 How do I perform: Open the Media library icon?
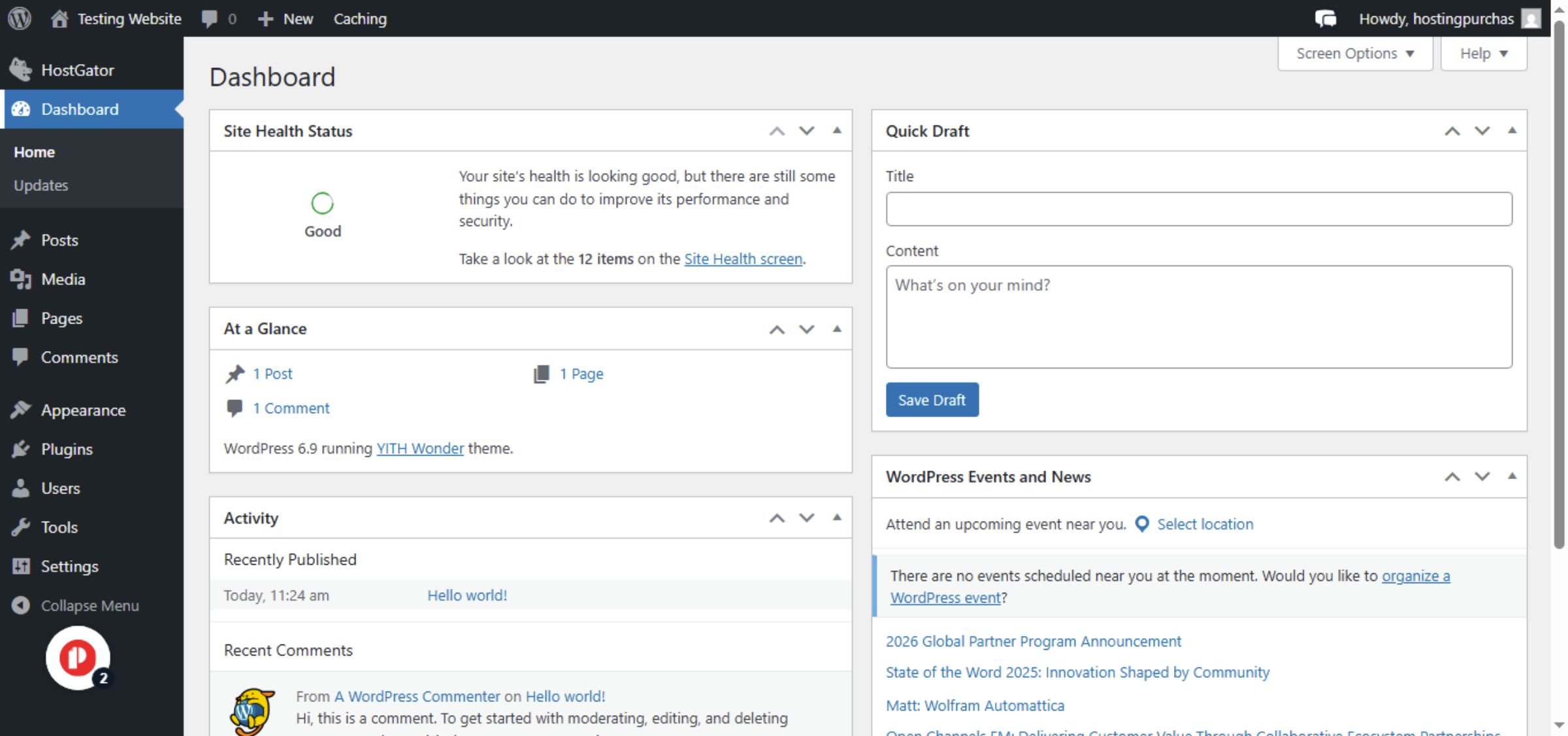point(20,279)
